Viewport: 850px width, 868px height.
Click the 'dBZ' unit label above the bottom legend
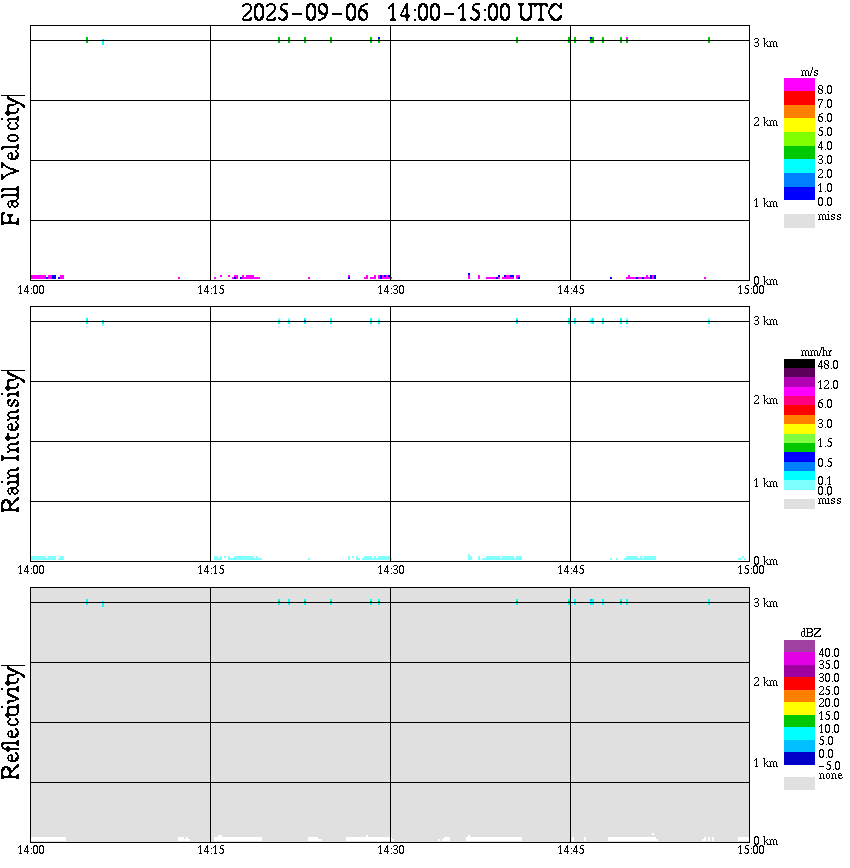pos(811,633)
